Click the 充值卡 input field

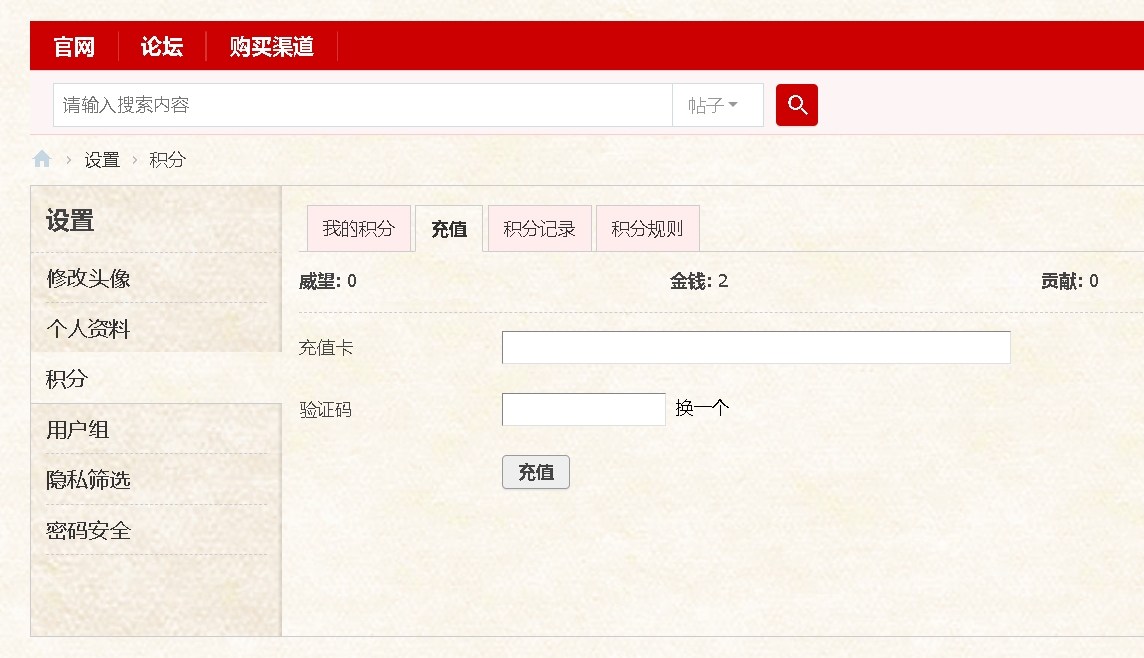[755, 348]
